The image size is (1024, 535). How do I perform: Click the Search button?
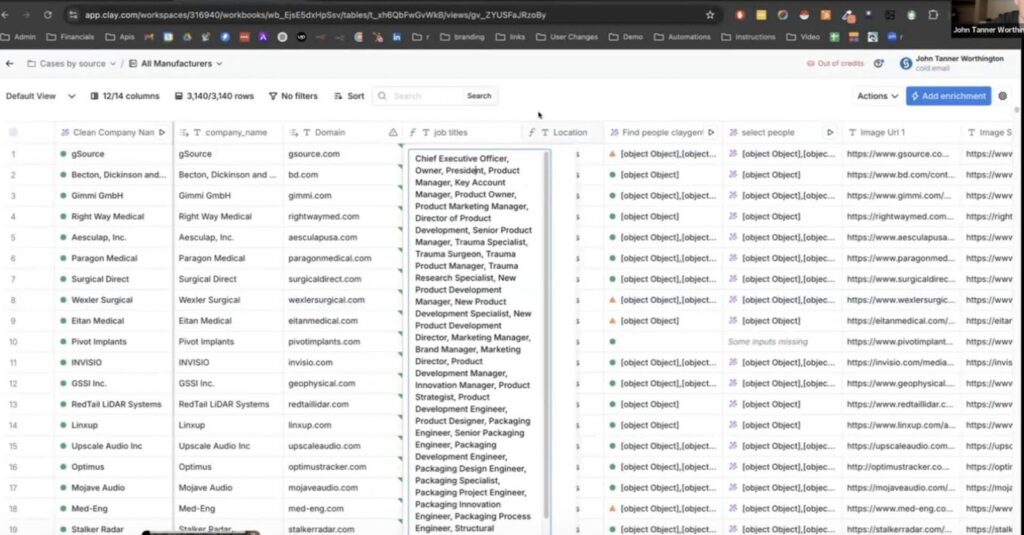coord(479,96)
